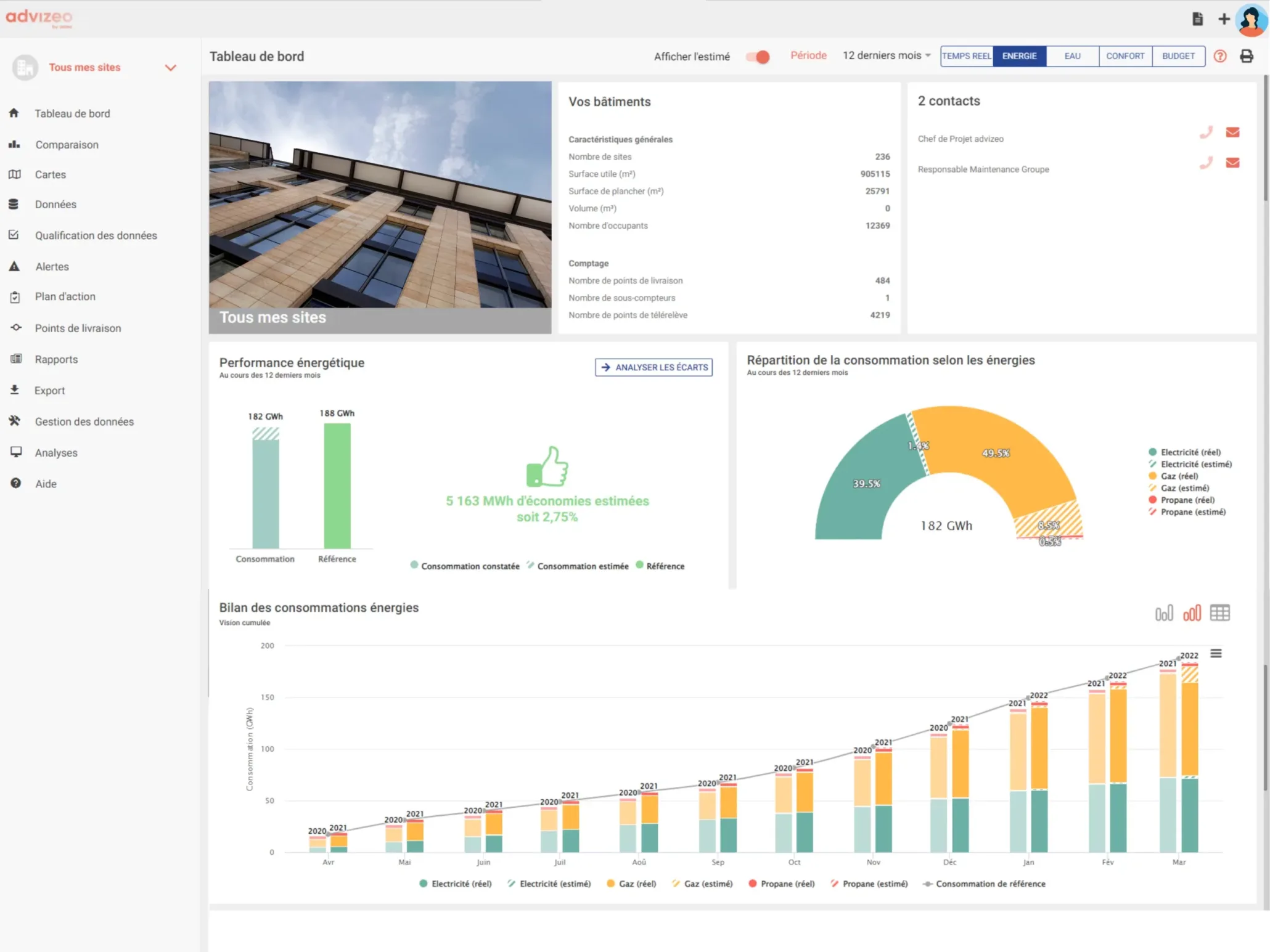Click the document icon in top bar
The image size is (1270, 952).
click(x=1197, y=18)
